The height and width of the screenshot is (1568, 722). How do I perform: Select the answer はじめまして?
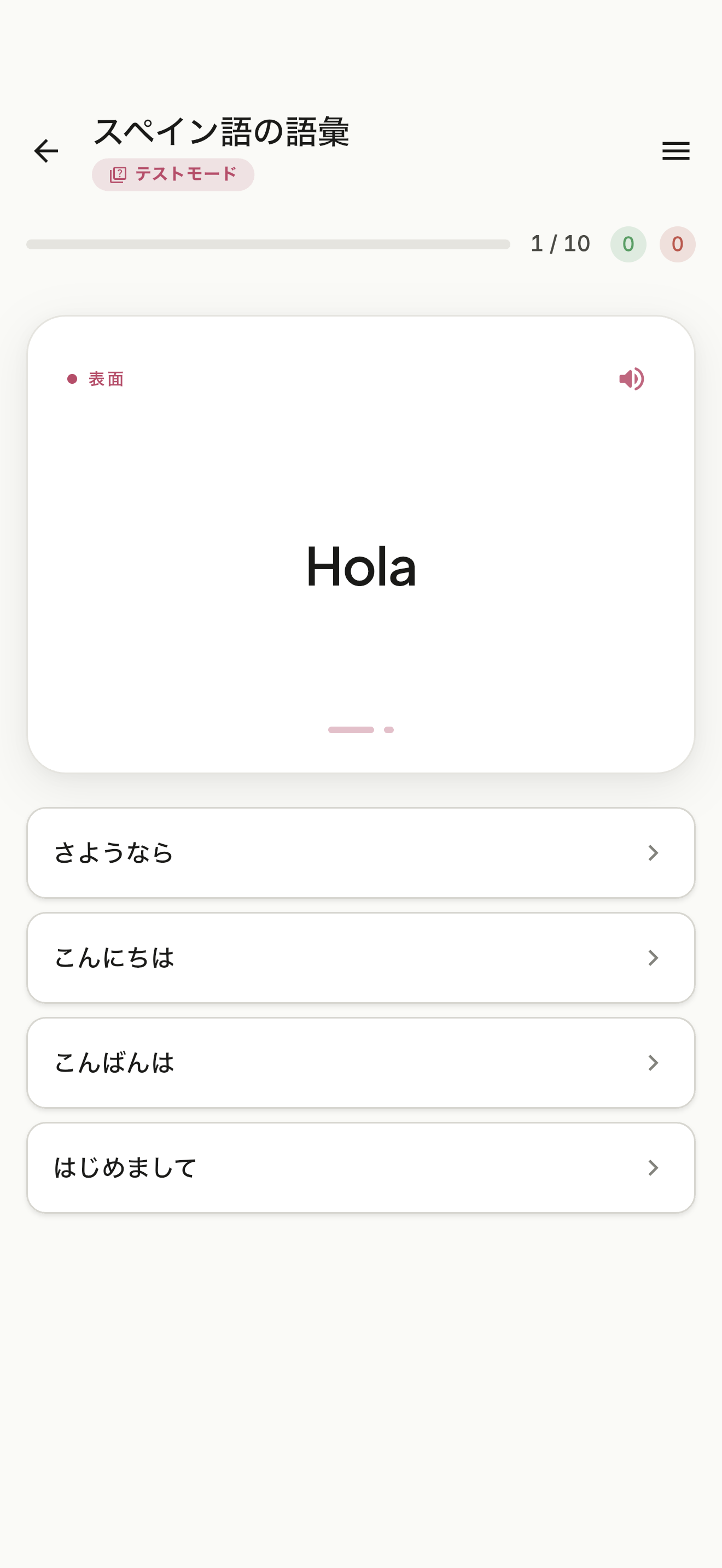[x=361, y=1168]
